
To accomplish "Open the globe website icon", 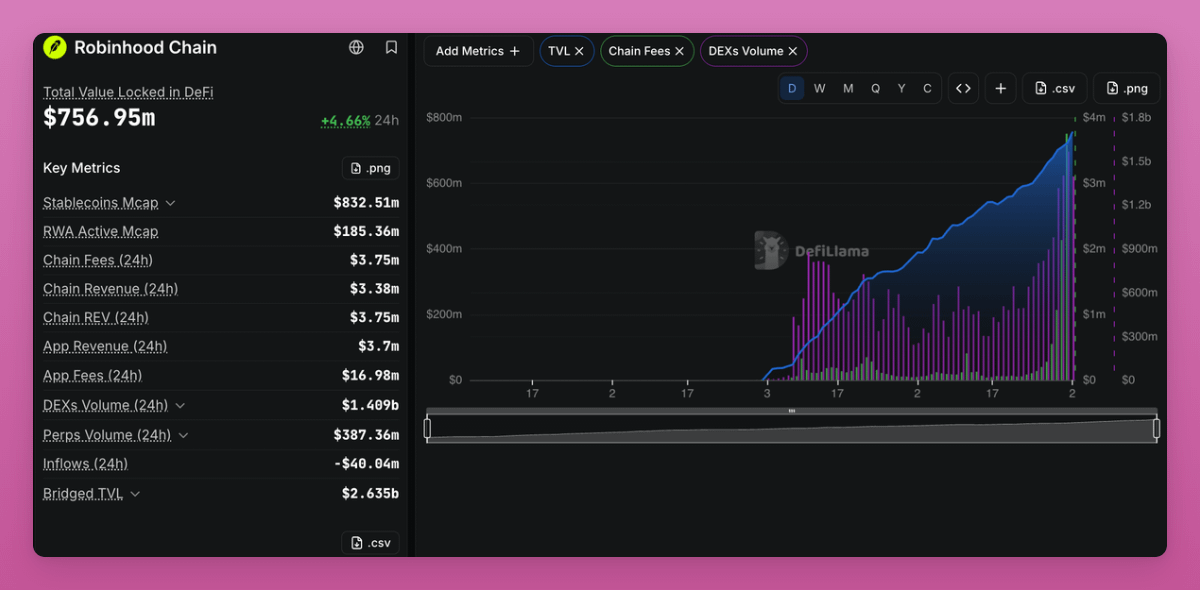I will (x=356, y=47).
